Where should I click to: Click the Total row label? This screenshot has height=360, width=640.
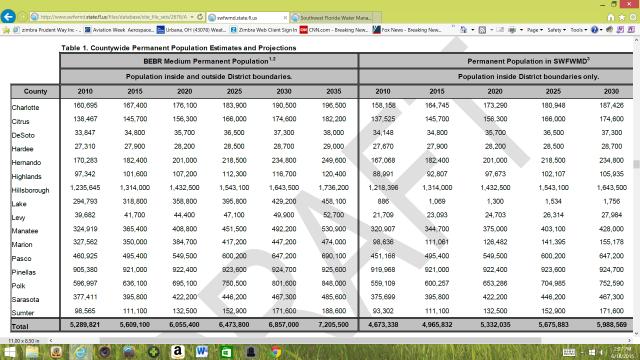tap(20, 327)
